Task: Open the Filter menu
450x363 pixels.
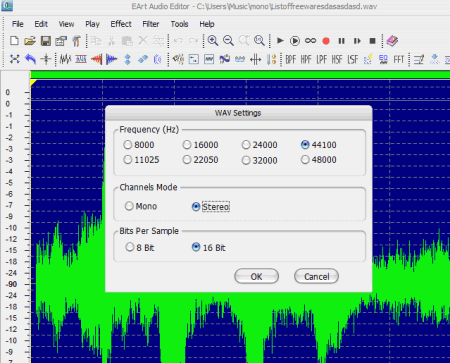Action: pyautogui.click(x=151, y=24)
